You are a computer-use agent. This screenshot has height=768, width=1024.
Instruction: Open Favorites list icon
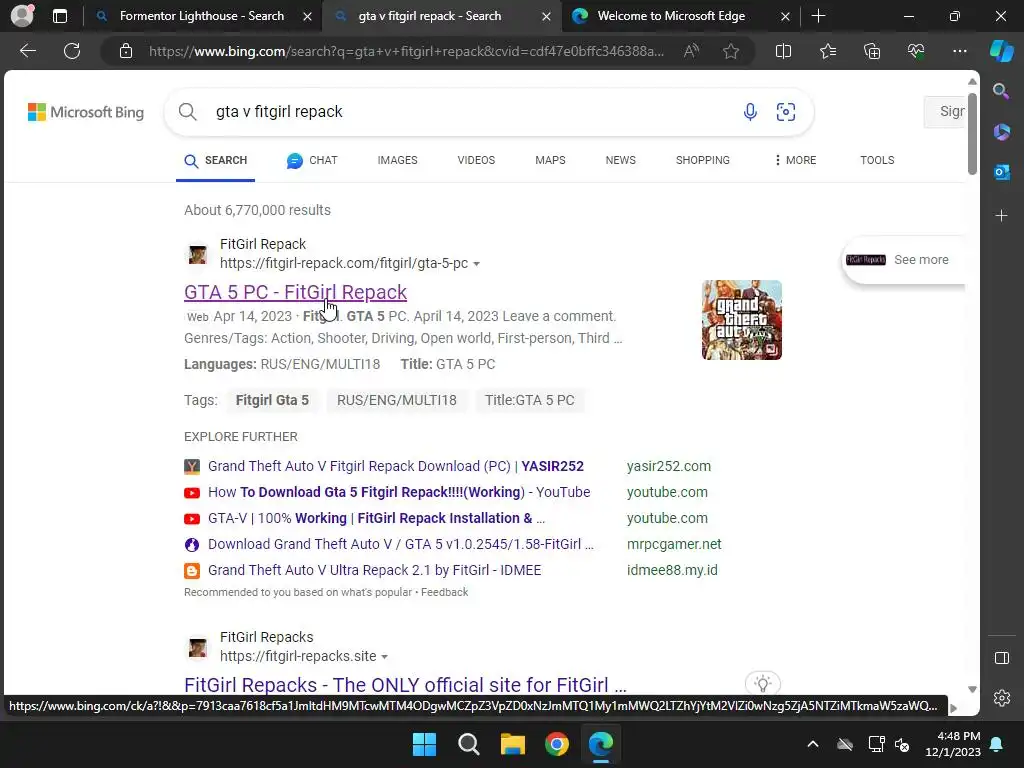click(827, 51)
